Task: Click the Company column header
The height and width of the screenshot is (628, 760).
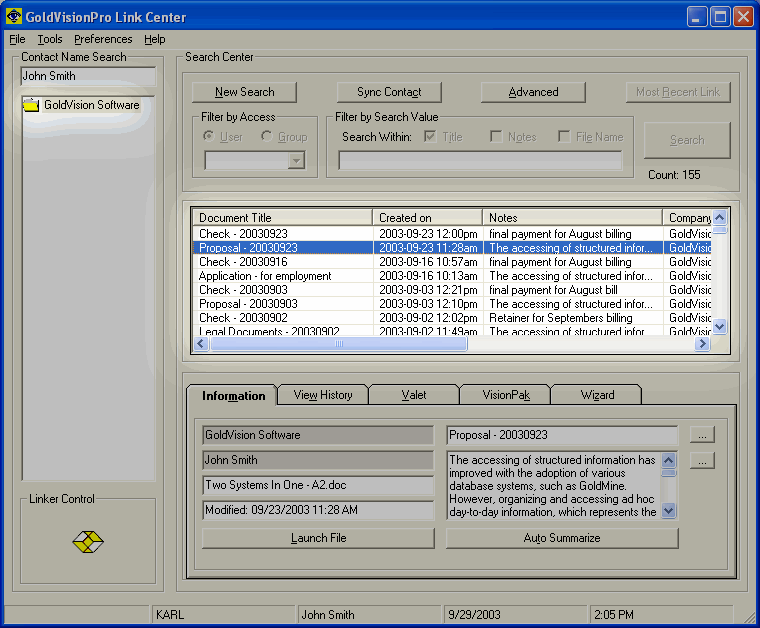Action: (x=687, y=218)
